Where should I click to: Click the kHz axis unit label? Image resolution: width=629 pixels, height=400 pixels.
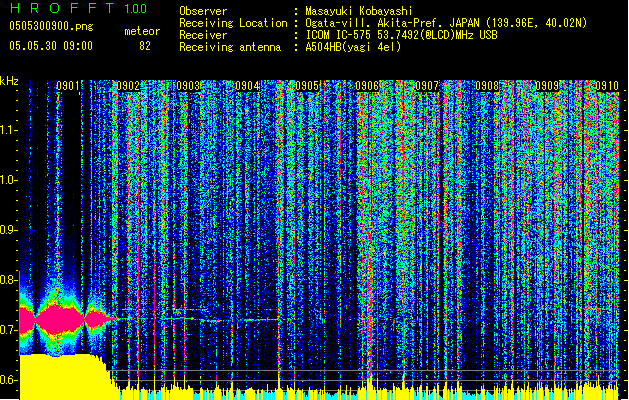pos(9,81)
